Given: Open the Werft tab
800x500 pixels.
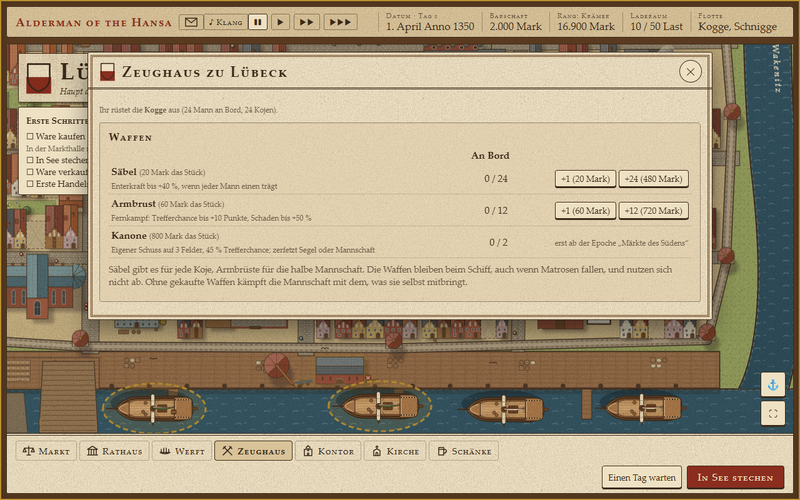Looking at the screenshot, I should click(x=182, y=451).
